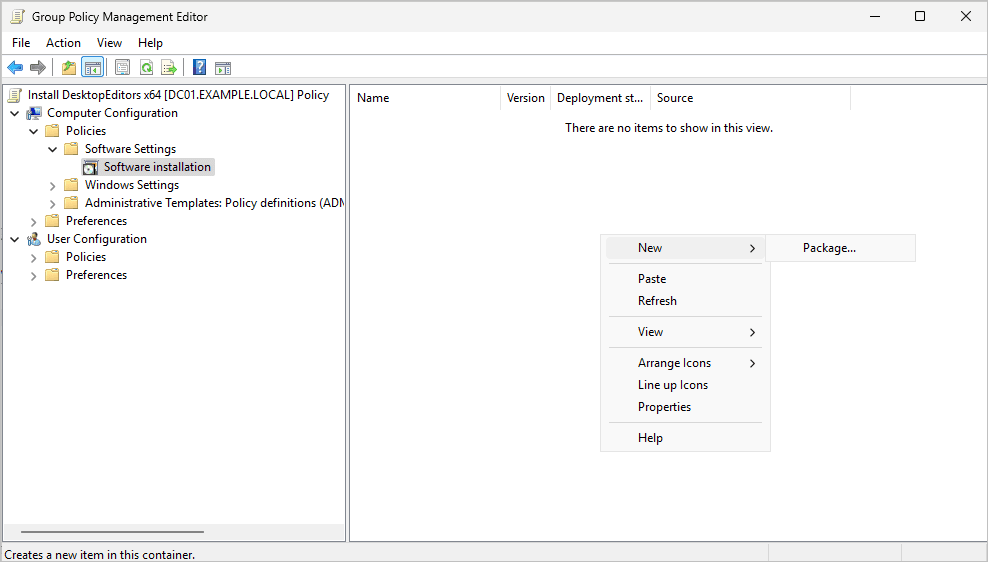Minimize the Group Policy Management Editor window
Image resolution: width=988 pixels, height=562 pixels.
875,16
